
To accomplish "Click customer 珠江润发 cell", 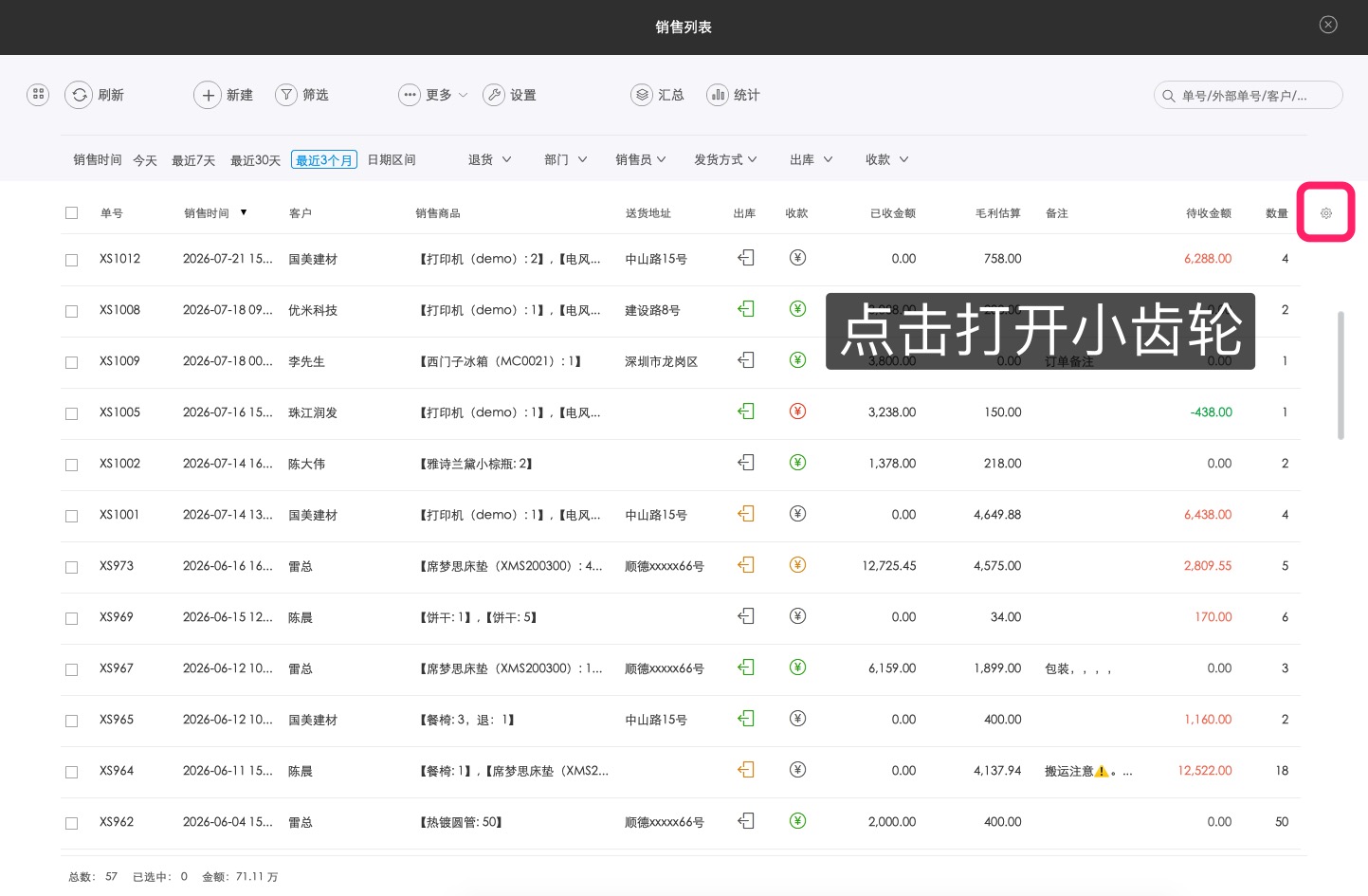I will point(313,412).
